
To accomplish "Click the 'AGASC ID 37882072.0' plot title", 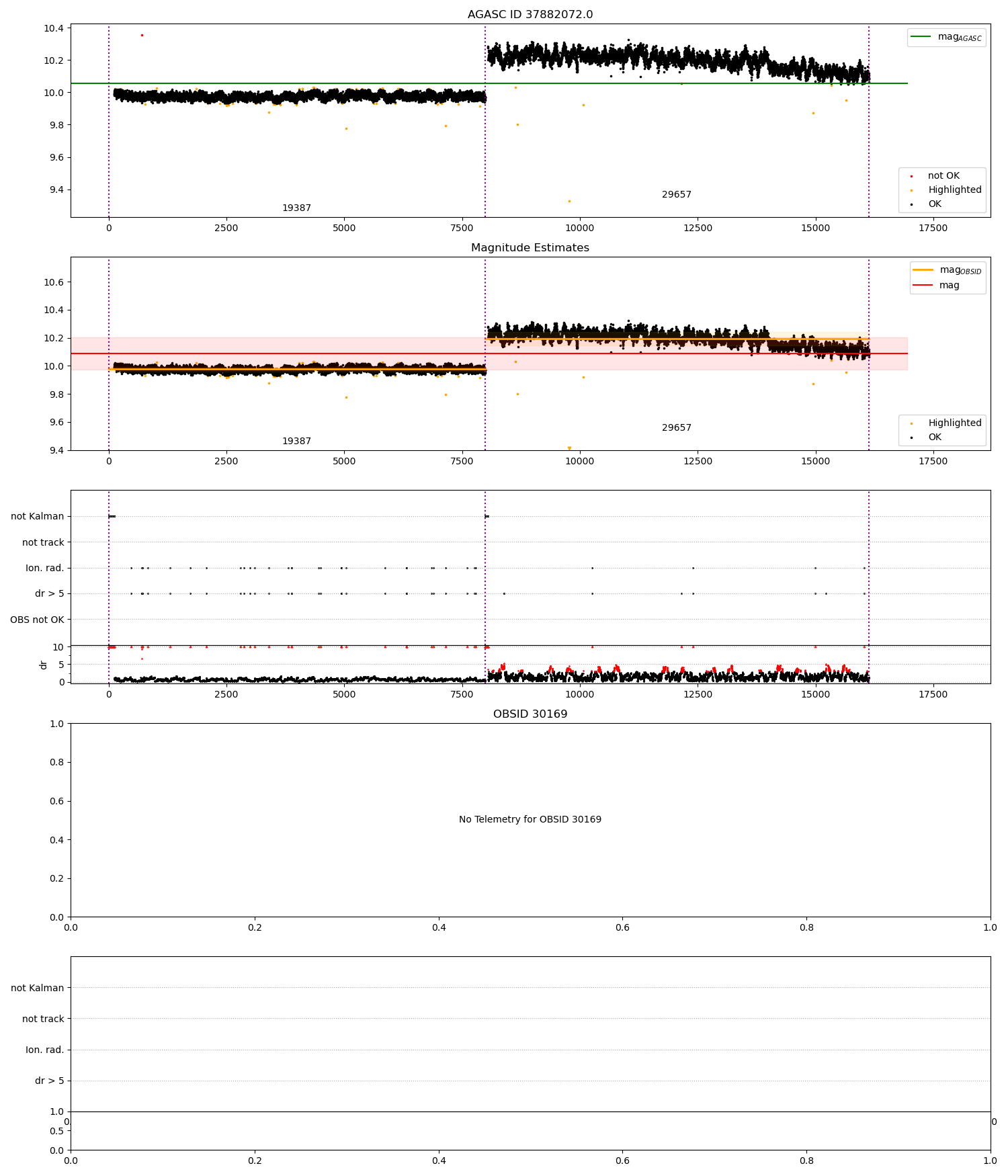I will tap(530, 15).
